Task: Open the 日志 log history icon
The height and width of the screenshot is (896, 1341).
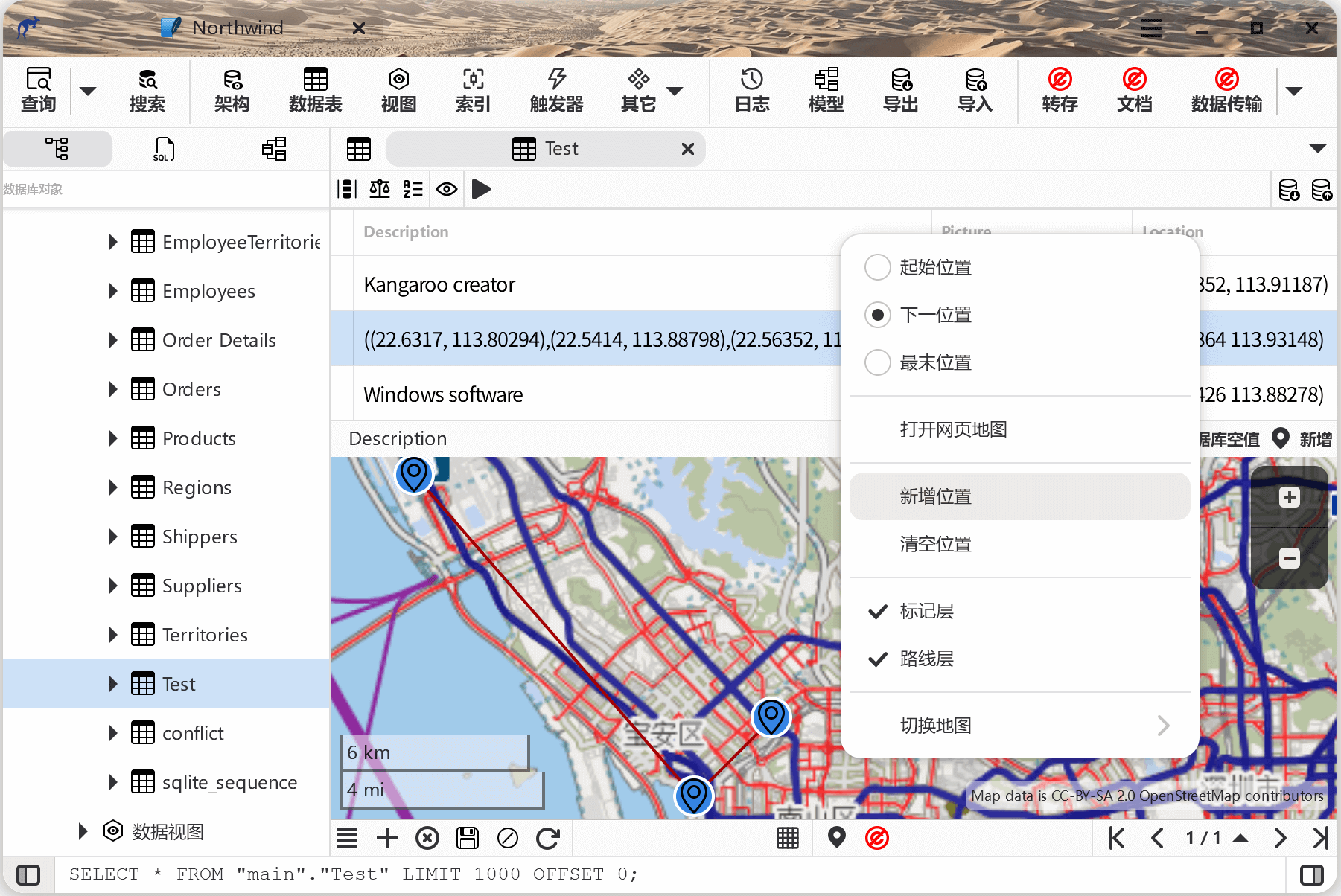Action: point(751,90)
